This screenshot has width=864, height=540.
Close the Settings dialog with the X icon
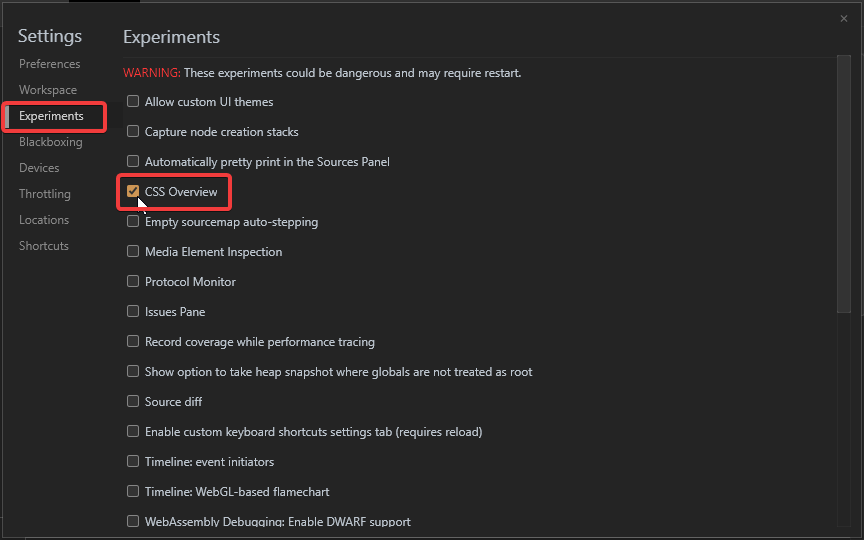point(844,19)
